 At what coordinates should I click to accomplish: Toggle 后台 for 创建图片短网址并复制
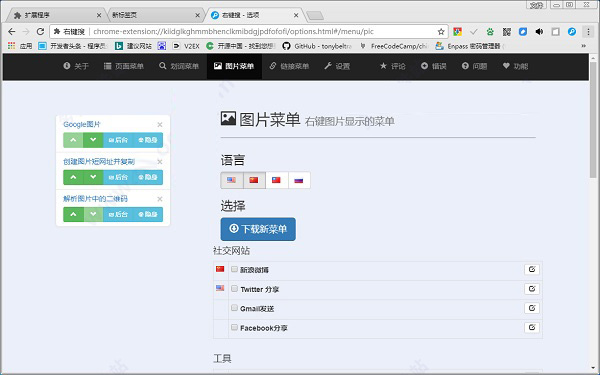[118, 177]
